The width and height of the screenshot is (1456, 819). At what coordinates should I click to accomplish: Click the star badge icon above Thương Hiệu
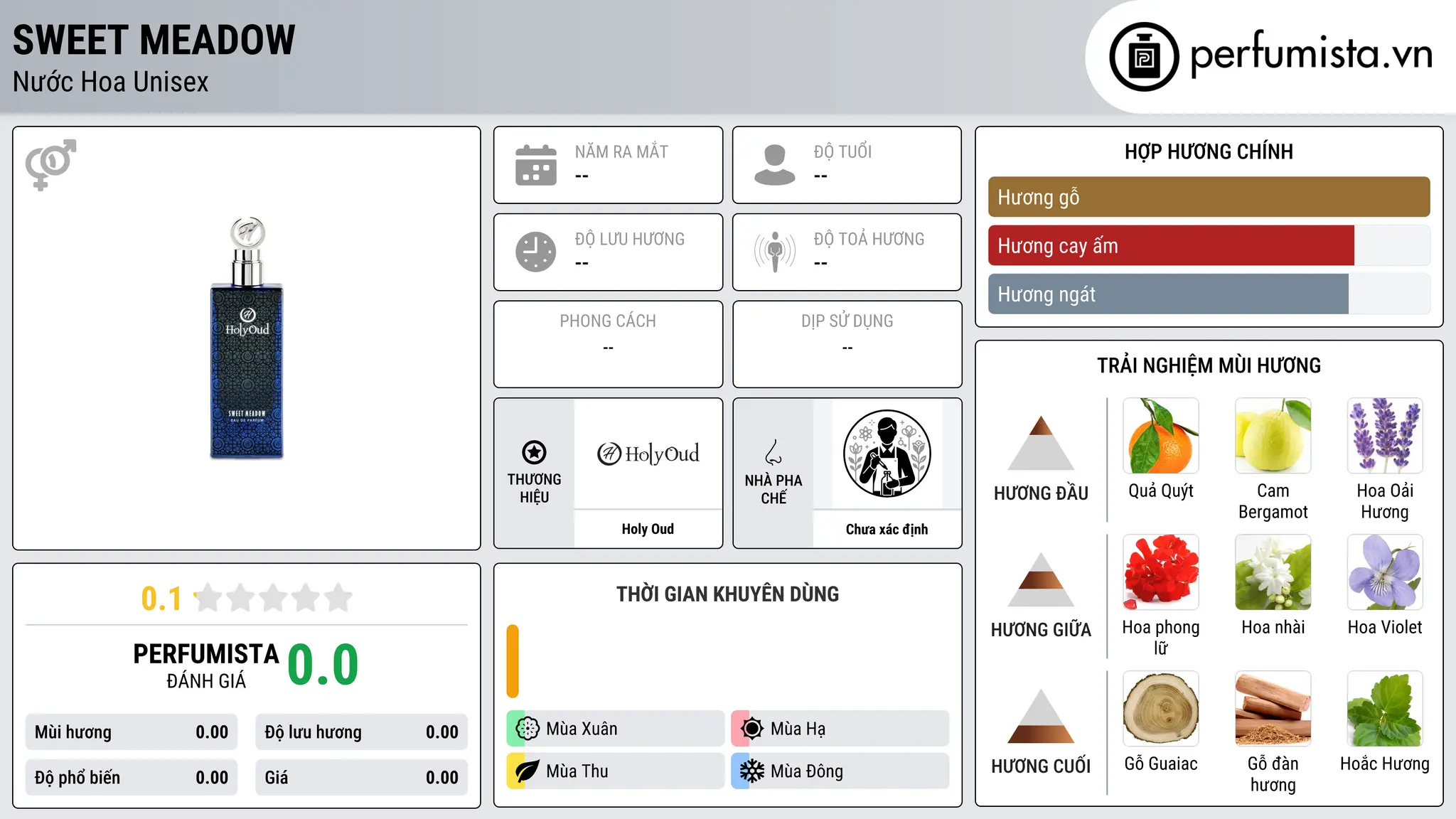534,452
